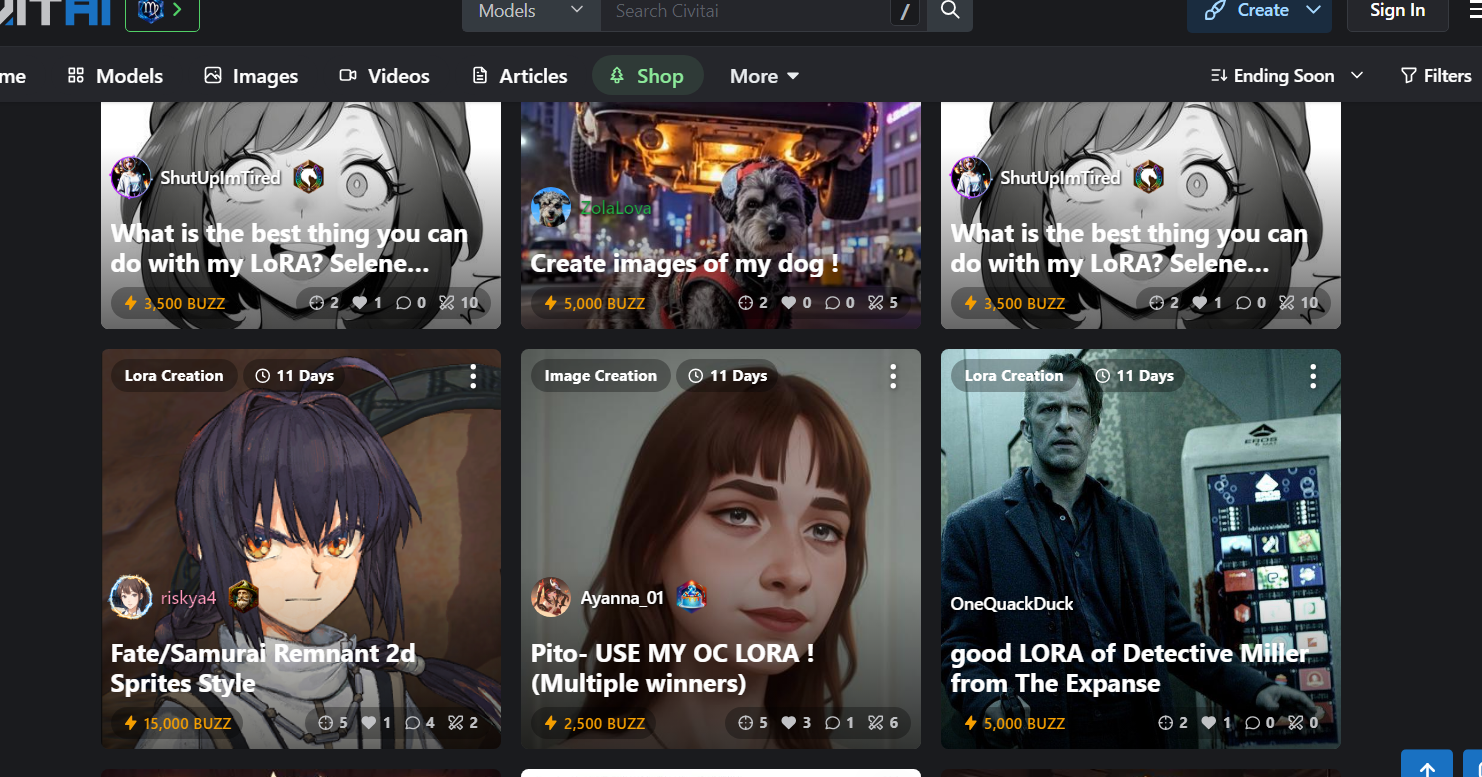Click heart icon on dog bounty card
1482x777 pixels.
(x=789, y=303)
